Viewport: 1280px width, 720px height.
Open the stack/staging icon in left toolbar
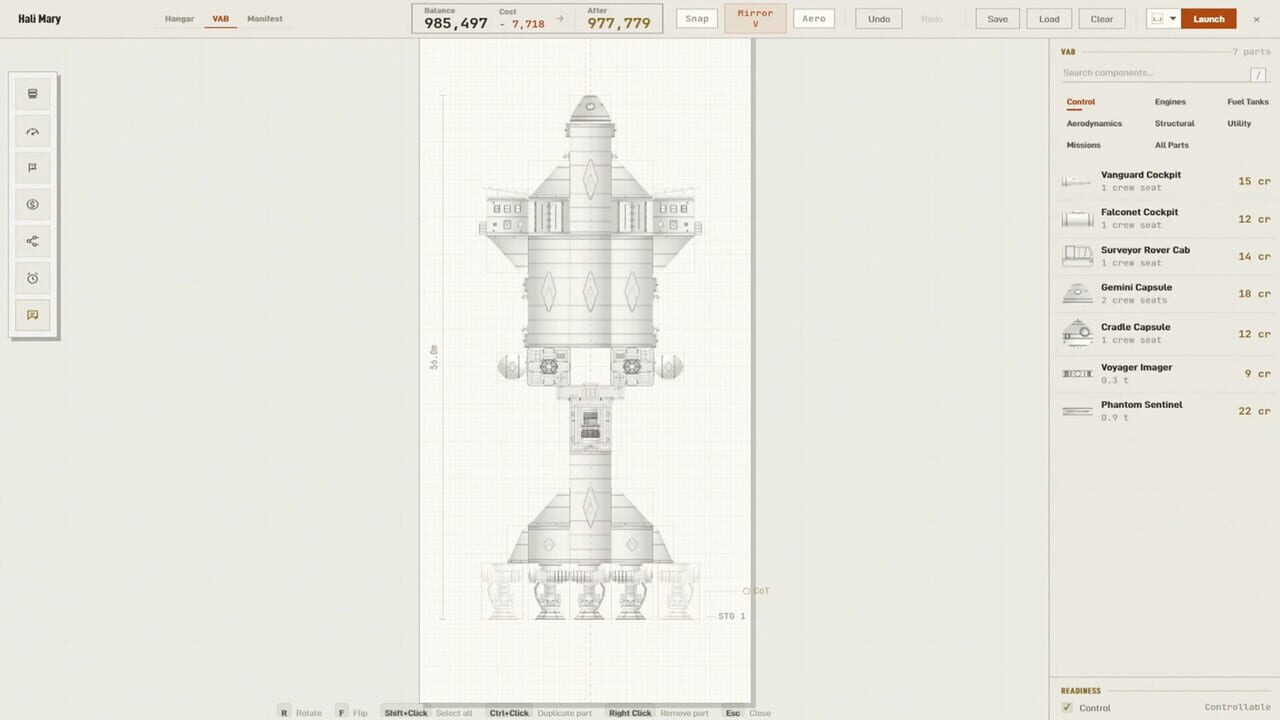coord(32,94)
